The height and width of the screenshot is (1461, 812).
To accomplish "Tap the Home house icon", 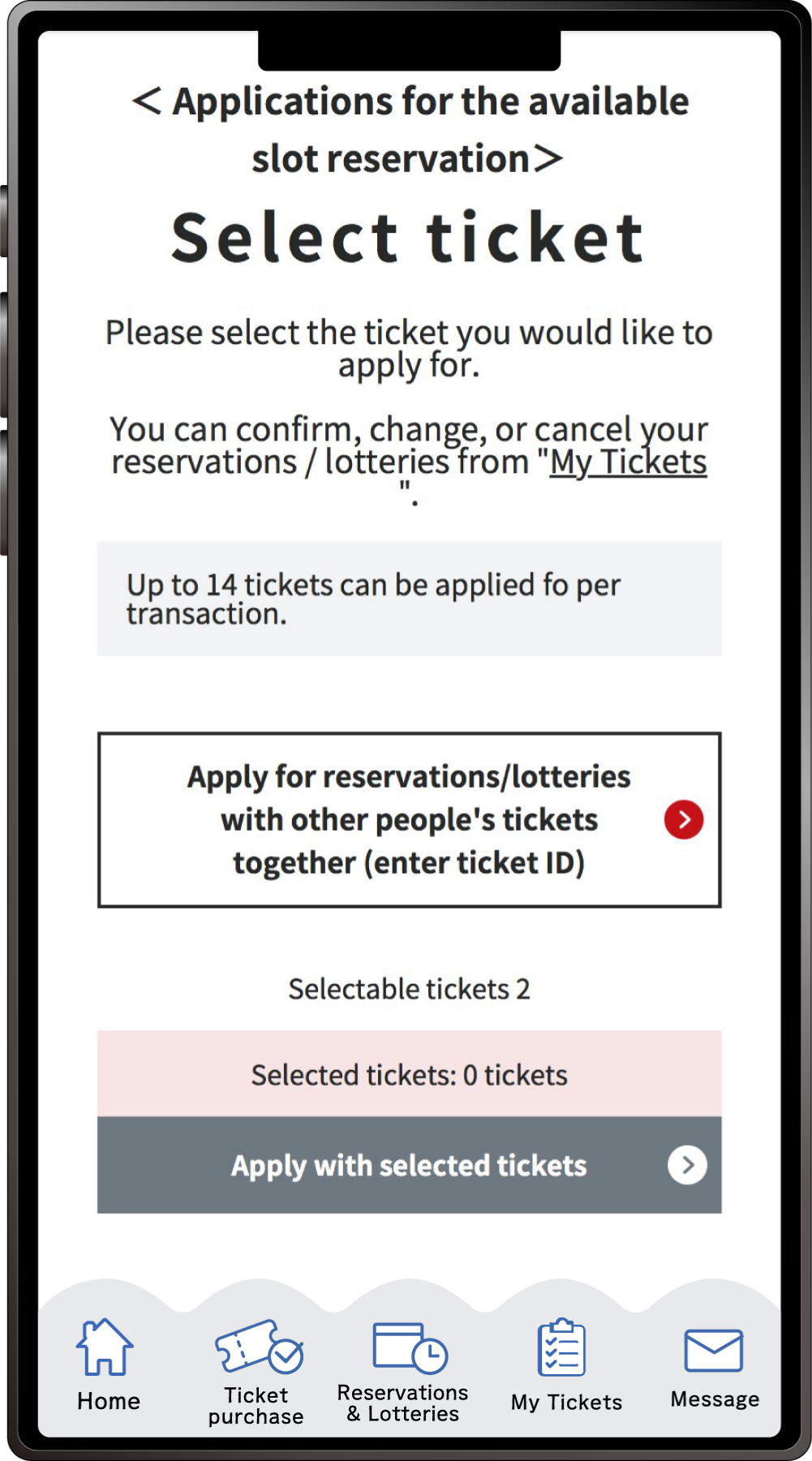I will coord(105,1347).
